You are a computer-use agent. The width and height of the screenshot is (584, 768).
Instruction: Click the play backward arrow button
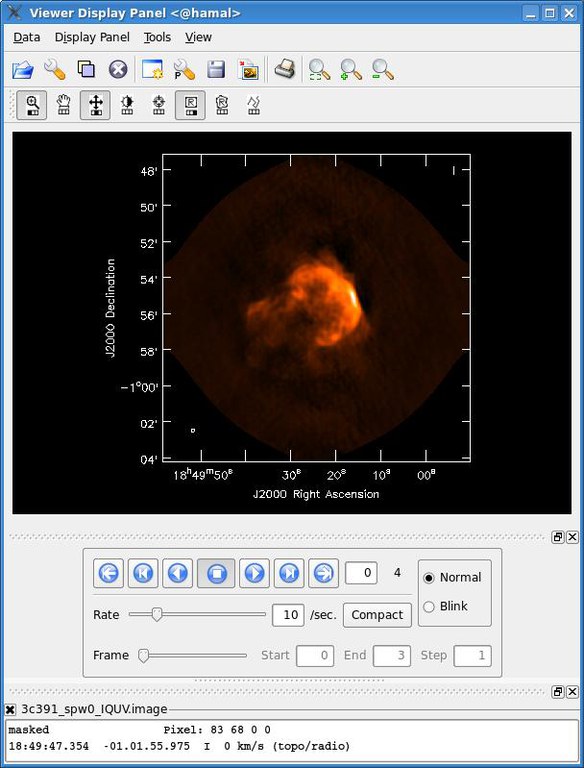[108, 573]
